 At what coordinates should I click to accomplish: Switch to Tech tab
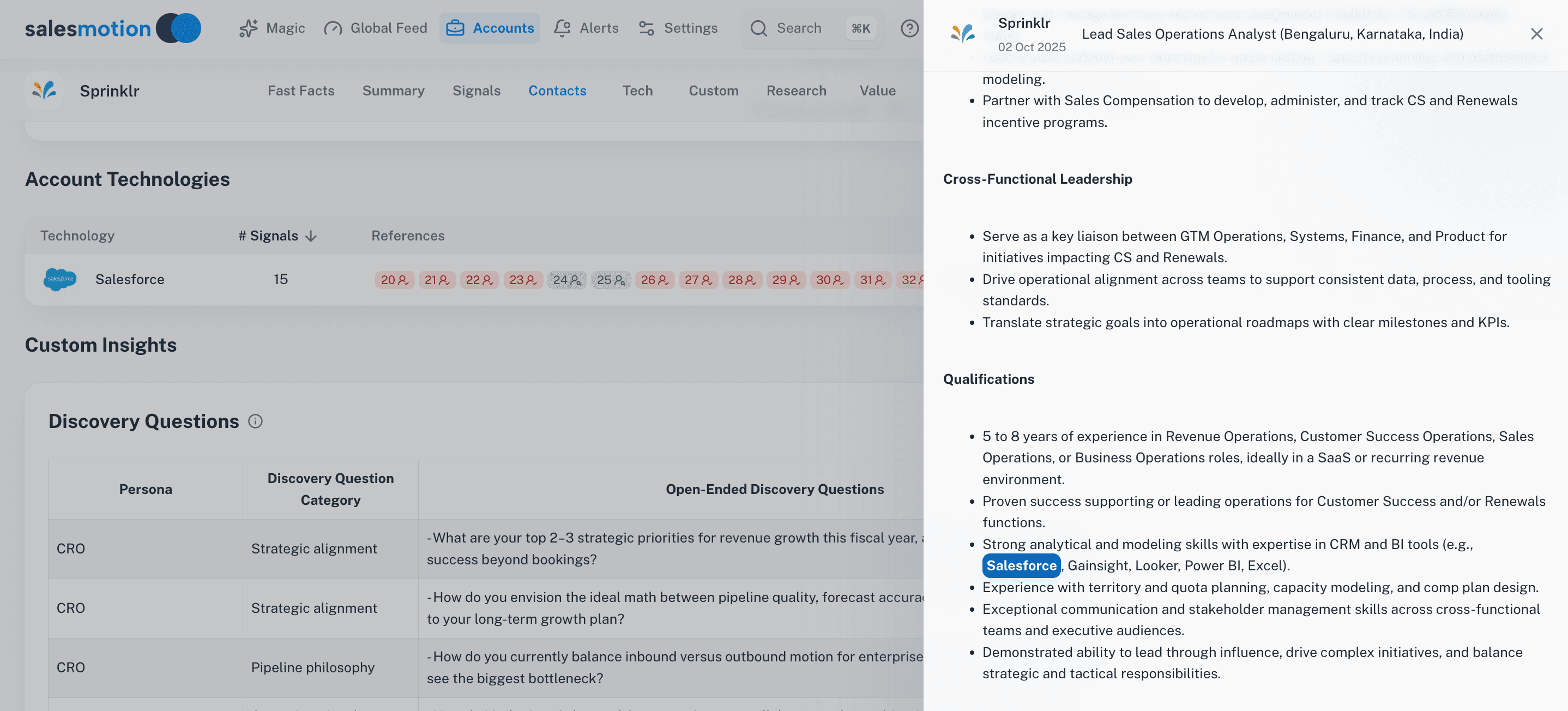(637, 91)
